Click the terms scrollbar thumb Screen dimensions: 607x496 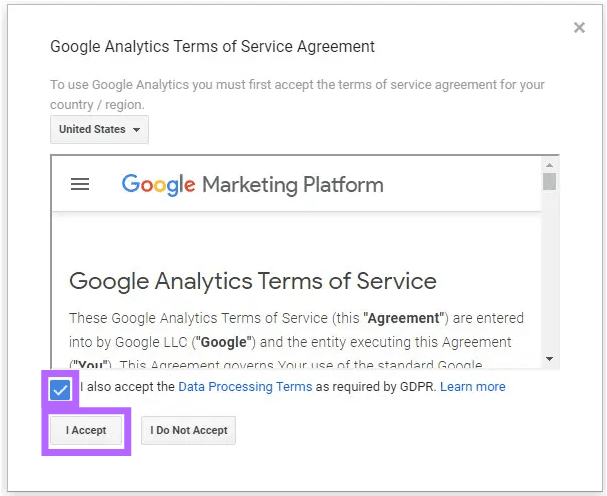coord(549,181)
